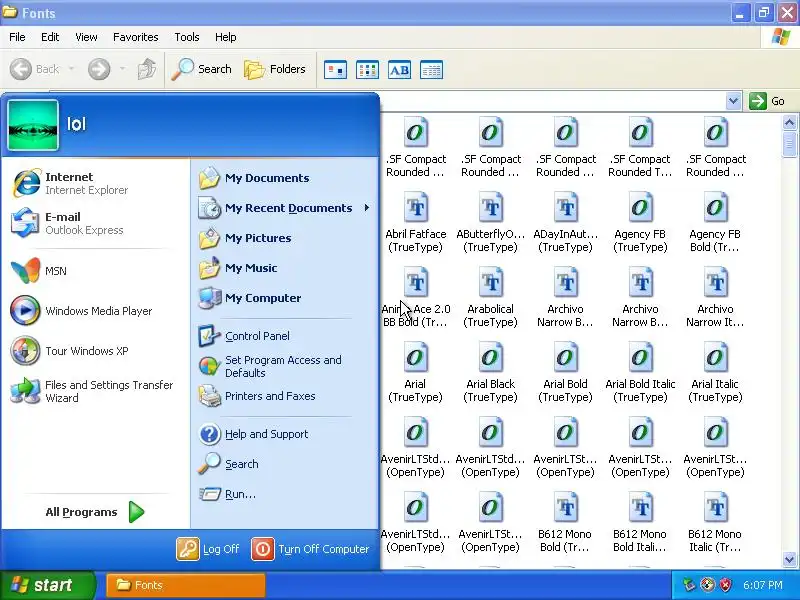Click the taskbar clock showing 6:07 PM

point(763,585)
